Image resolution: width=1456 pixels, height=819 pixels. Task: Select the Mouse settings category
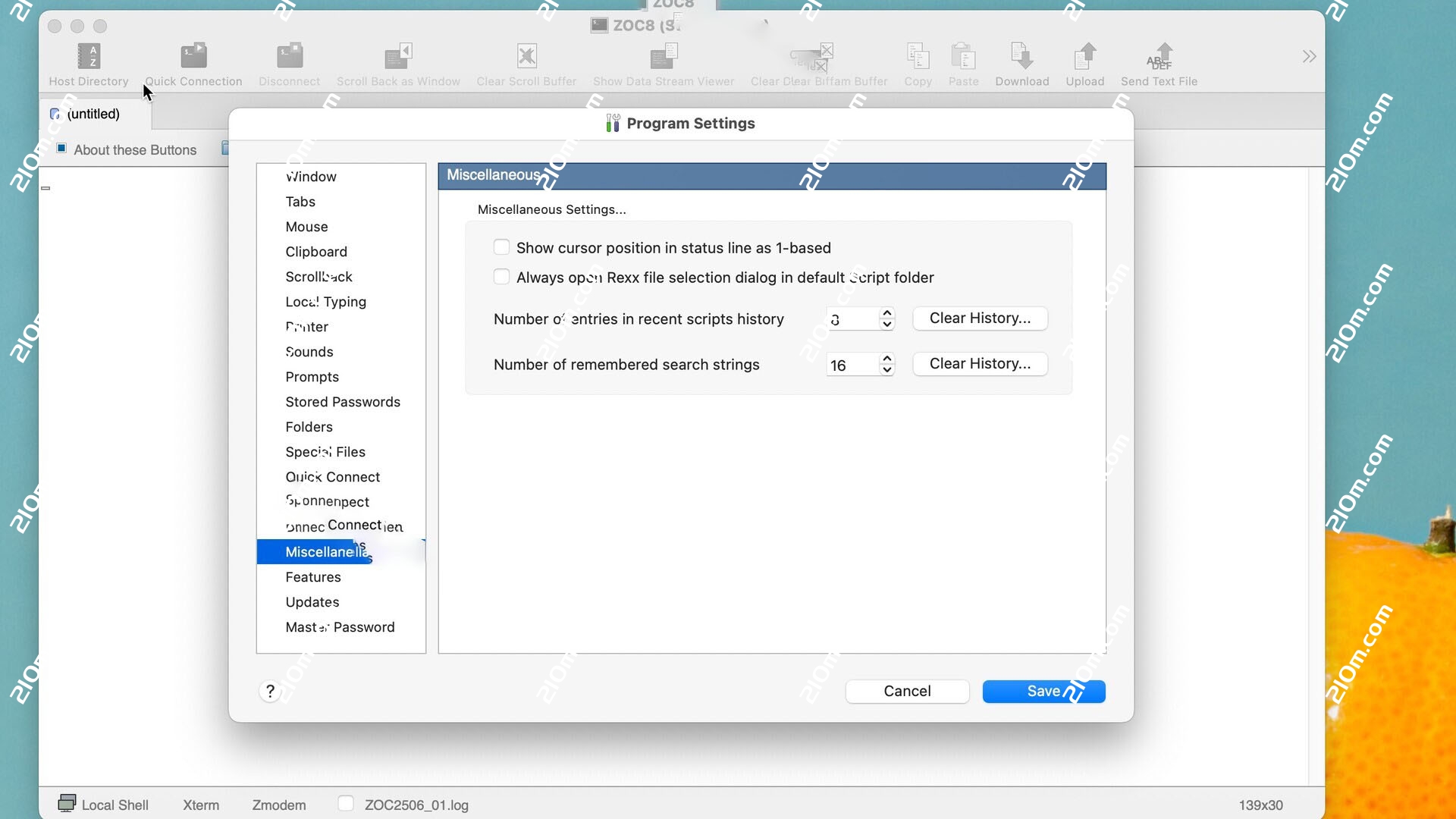(341, 227)
